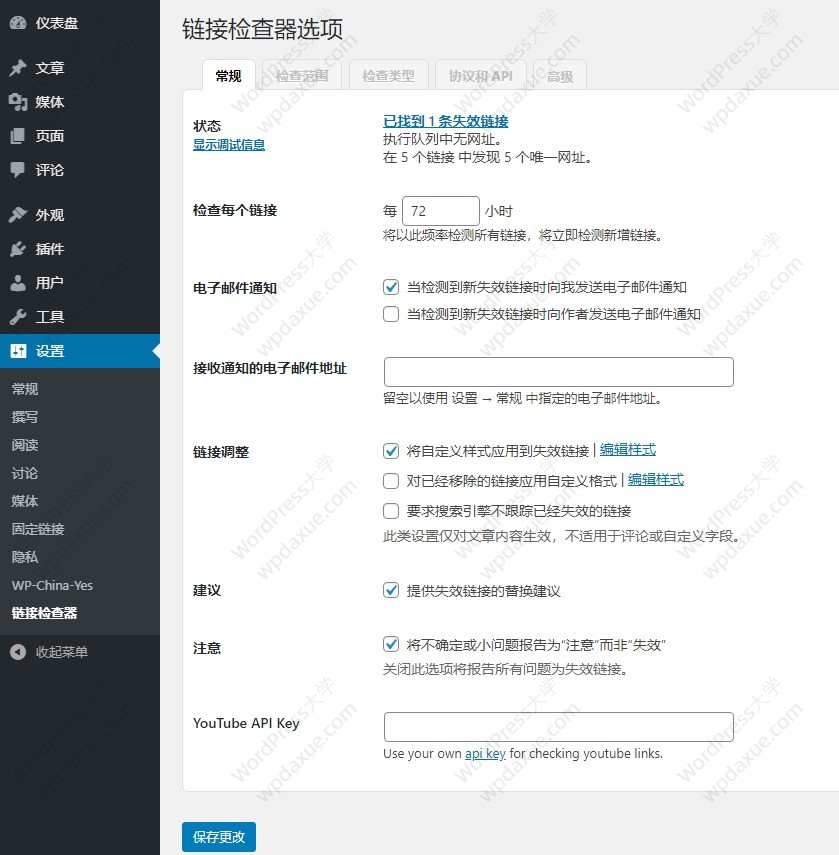The height and width of the screenshot is (855, 839).
Task: Open the Media (媒体) icon in sidebar
Action: (18, 102)
